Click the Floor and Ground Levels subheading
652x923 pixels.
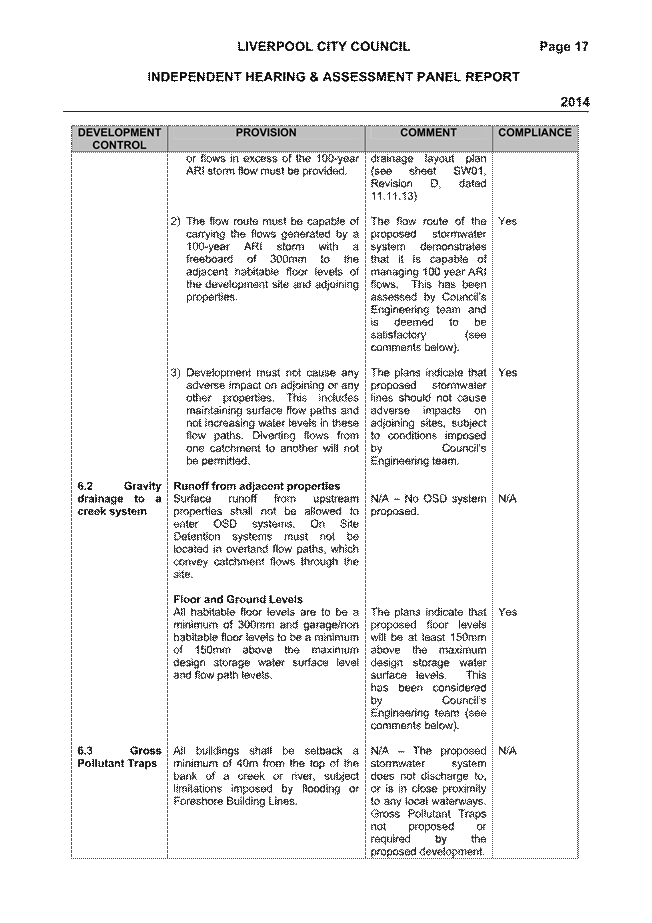[x=238, y=599]
